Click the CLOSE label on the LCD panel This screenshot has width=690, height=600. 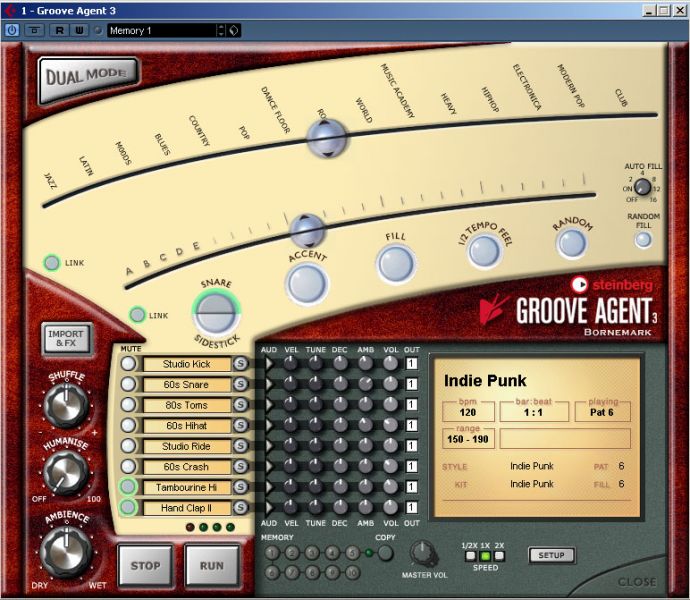point(636,582)
